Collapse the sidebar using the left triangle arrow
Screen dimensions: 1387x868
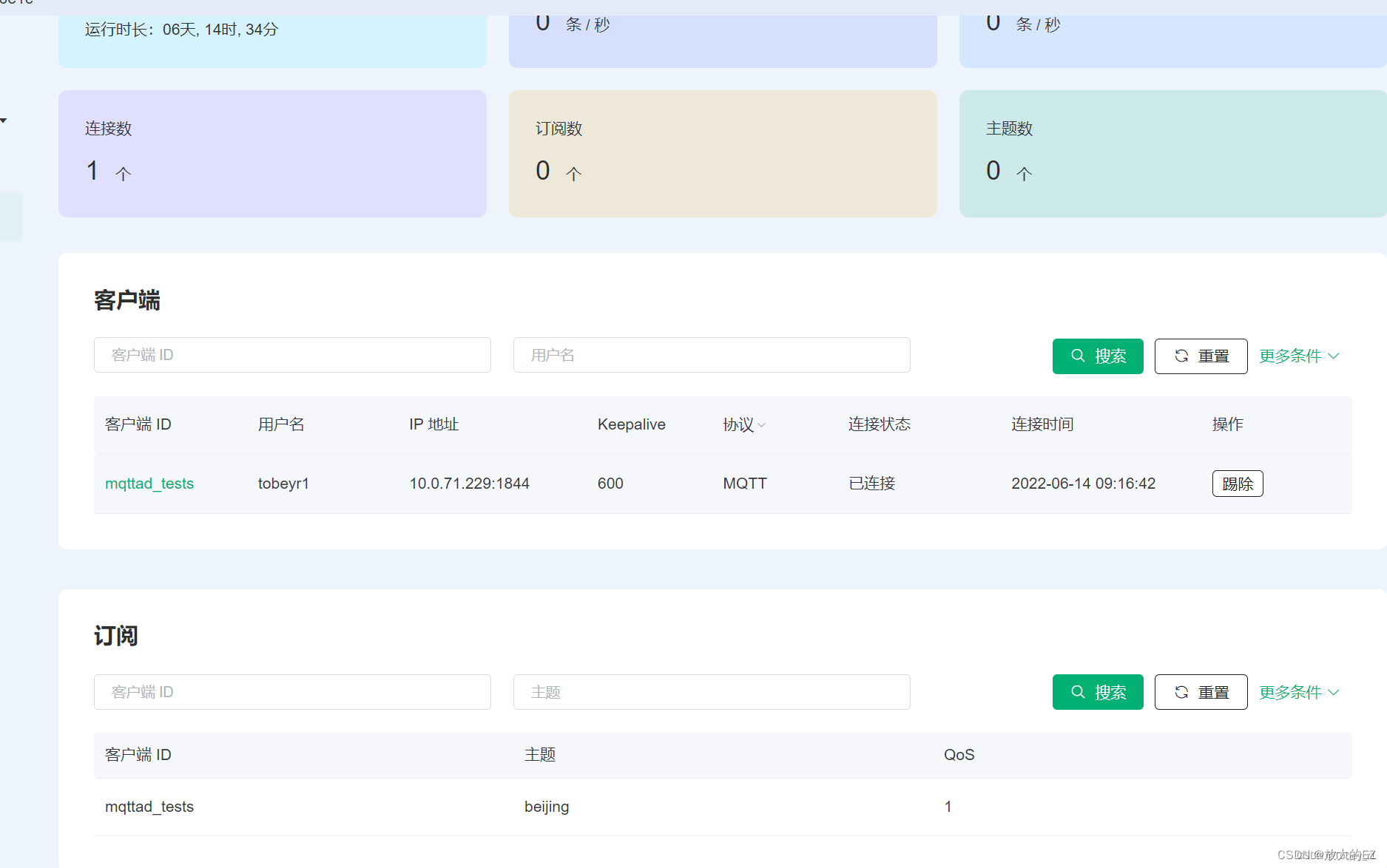click(x=4, y=120)
